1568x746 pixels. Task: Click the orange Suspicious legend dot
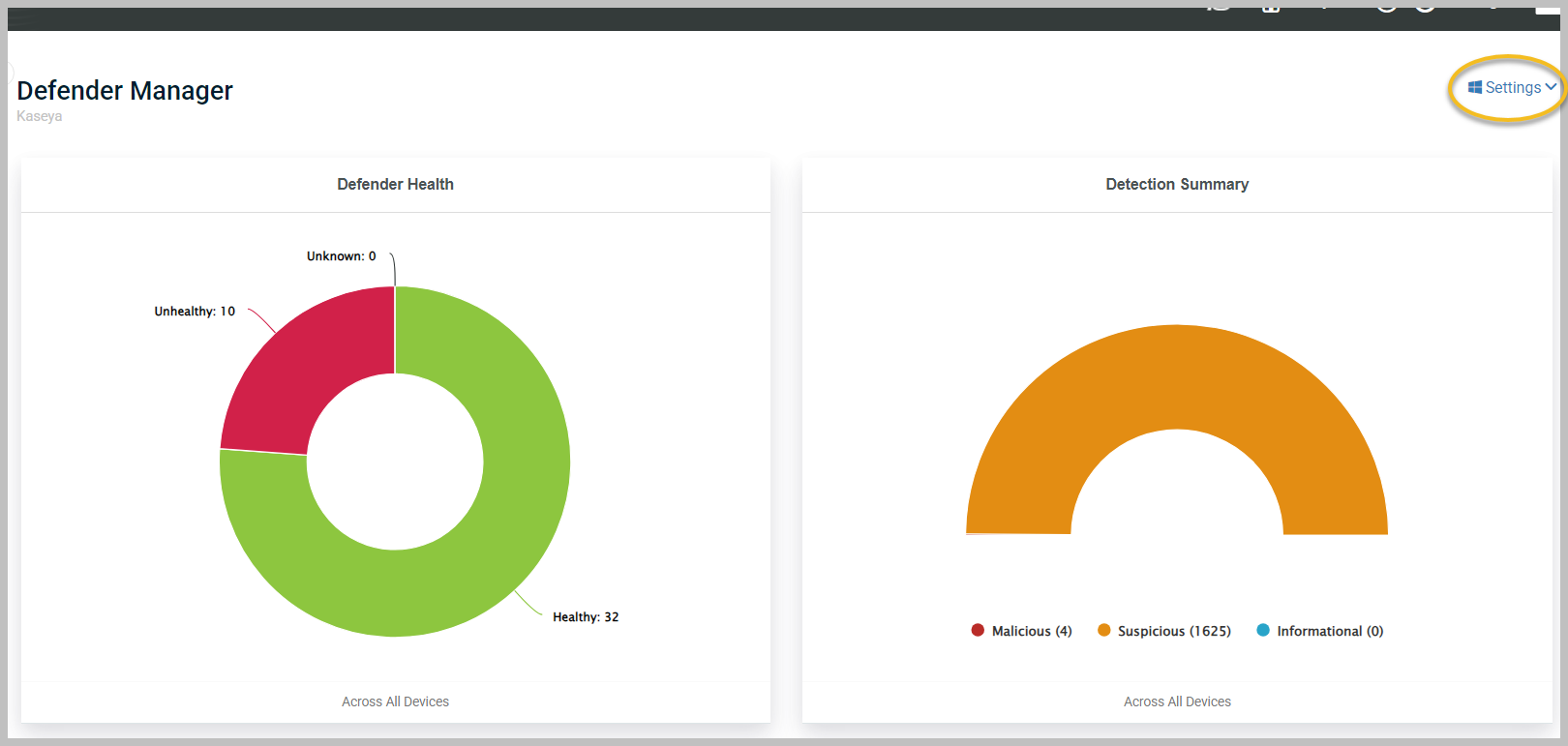[x=1103, y=630]
